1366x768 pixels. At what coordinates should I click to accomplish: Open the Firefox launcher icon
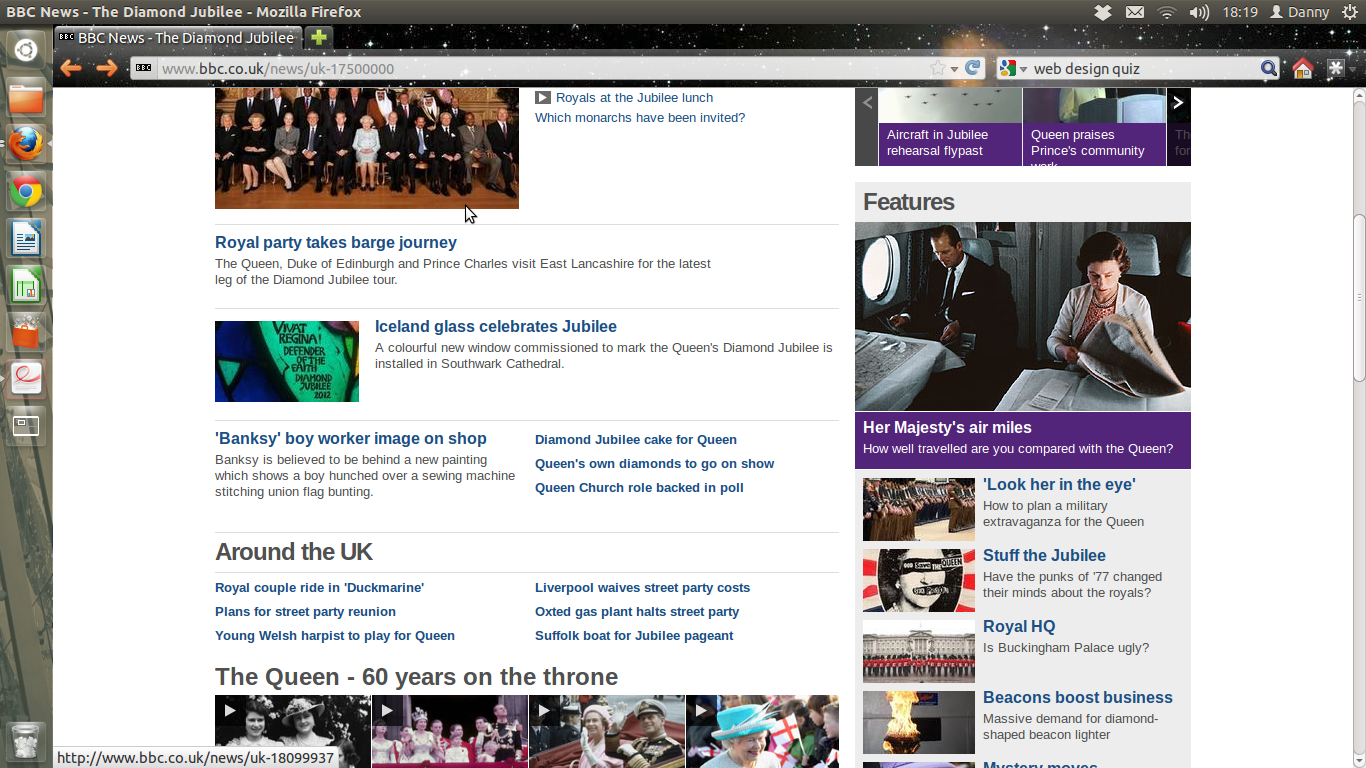tap(27, 144)
